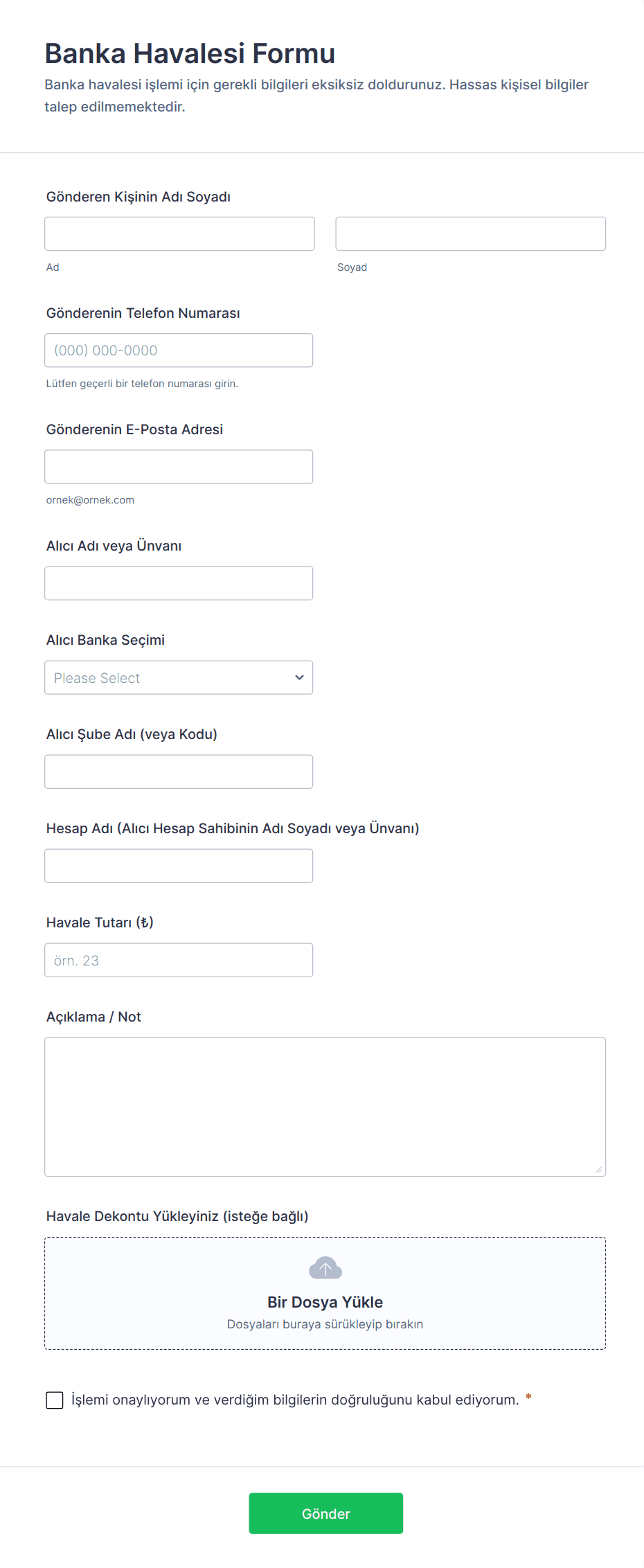Click the approval statement label text
The height and width of the screenshot is (1568, 644).
tap(295, 1400)
